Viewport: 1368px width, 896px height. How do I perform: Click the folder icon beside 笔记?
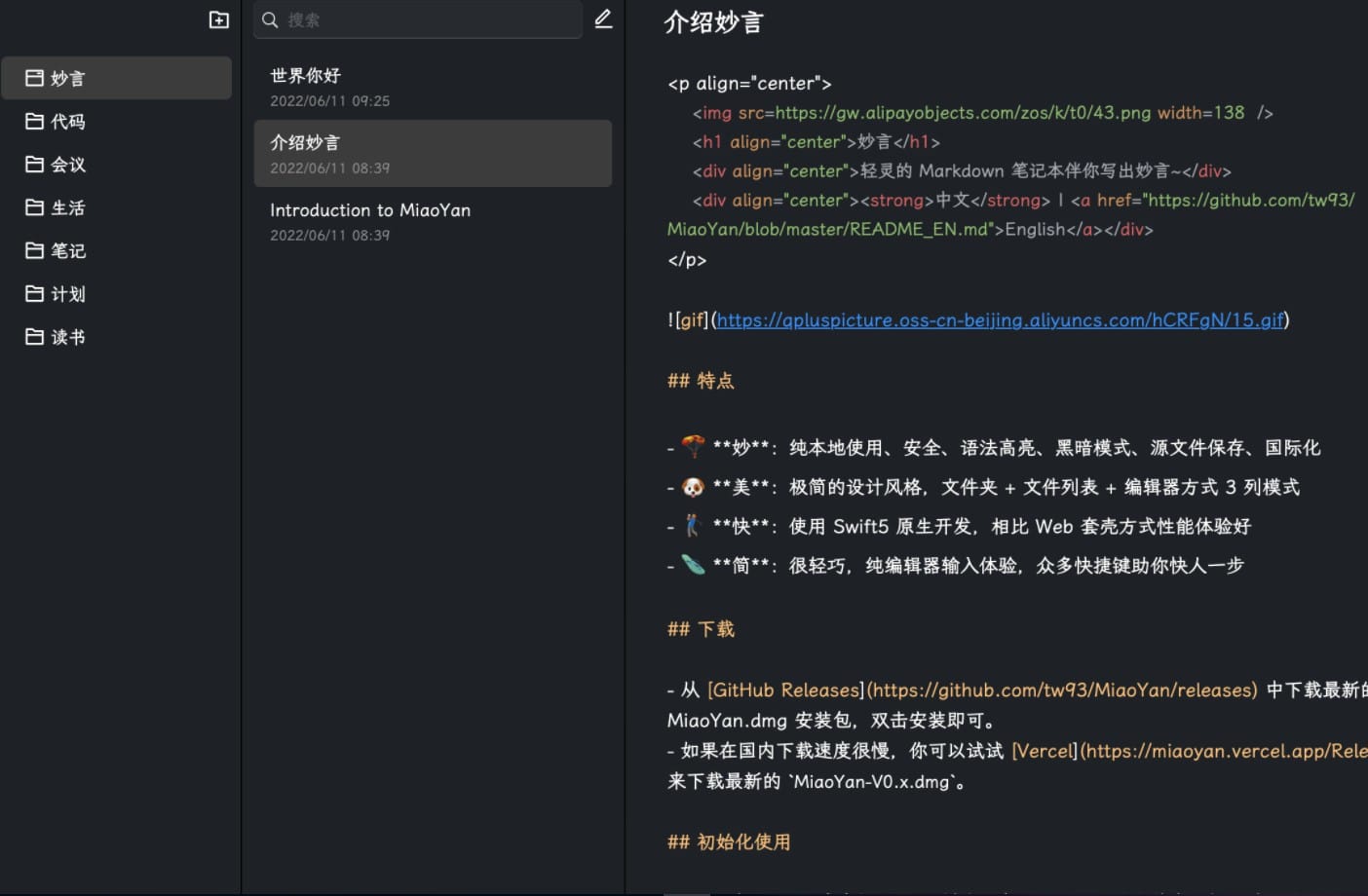tap(34, 250)
